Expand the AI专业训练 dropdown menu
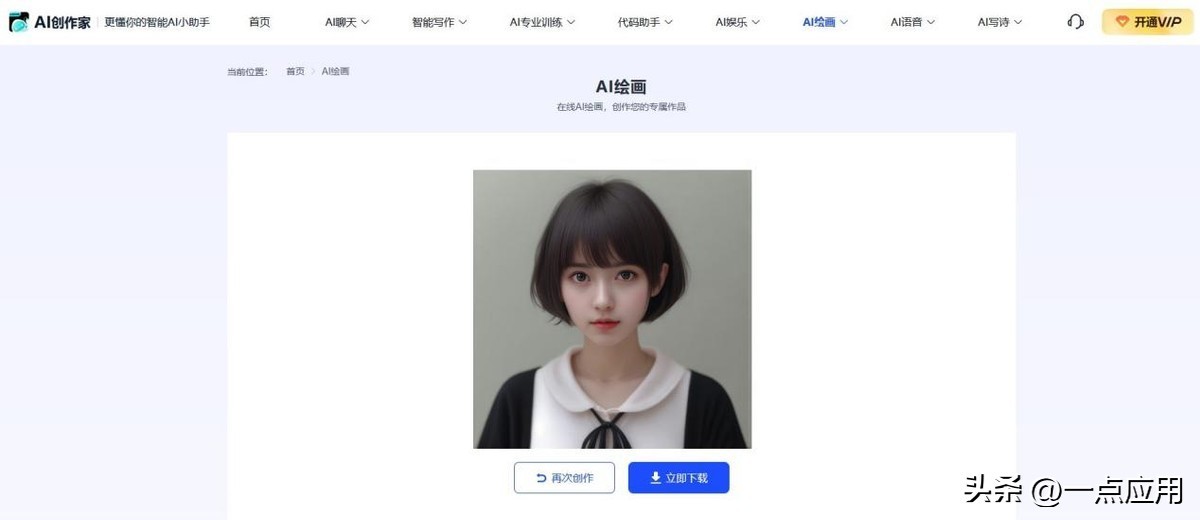The width and height of the screenshot is (1200, 520). pyautogui.click(x=542, y=22)
